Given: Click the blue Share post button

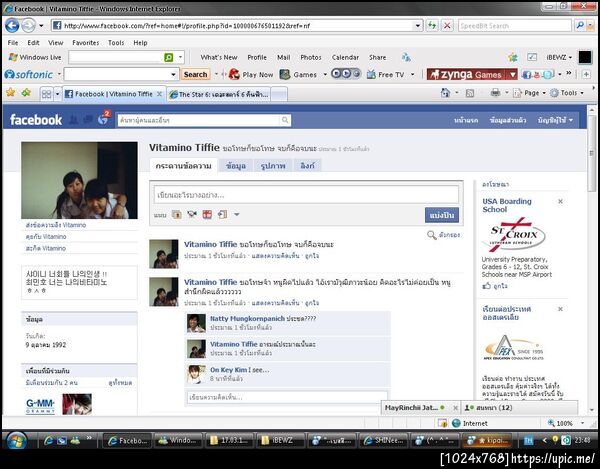Looking at the screenshot, I should pos(442,215).
